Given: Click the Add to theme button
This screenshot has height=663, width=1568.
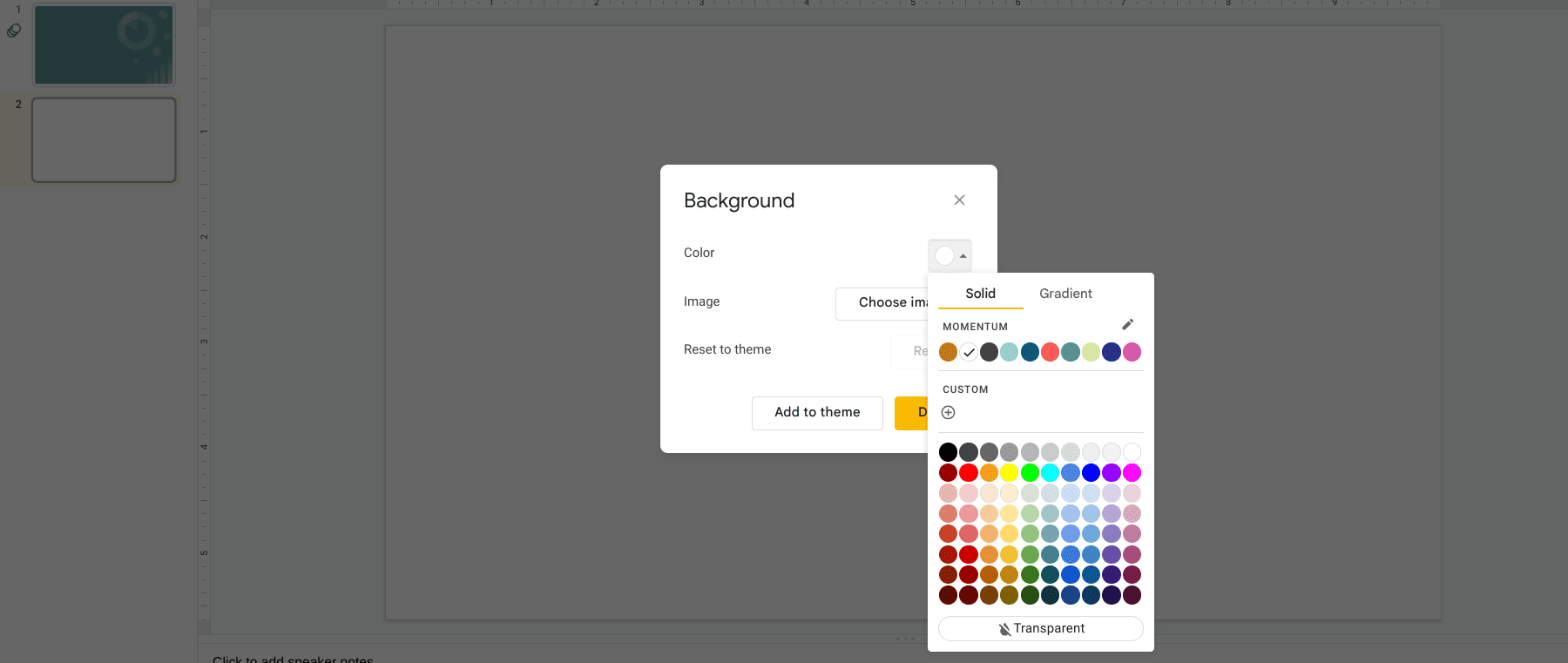Looking at the screenshot, I should point(817,413).
